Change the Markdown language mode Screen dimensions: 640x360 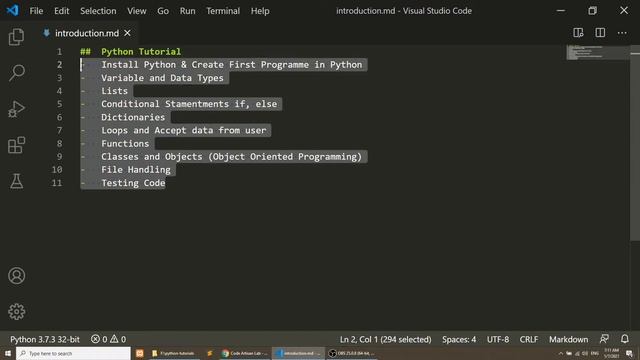pyautogui.click(x=568, y=339)
